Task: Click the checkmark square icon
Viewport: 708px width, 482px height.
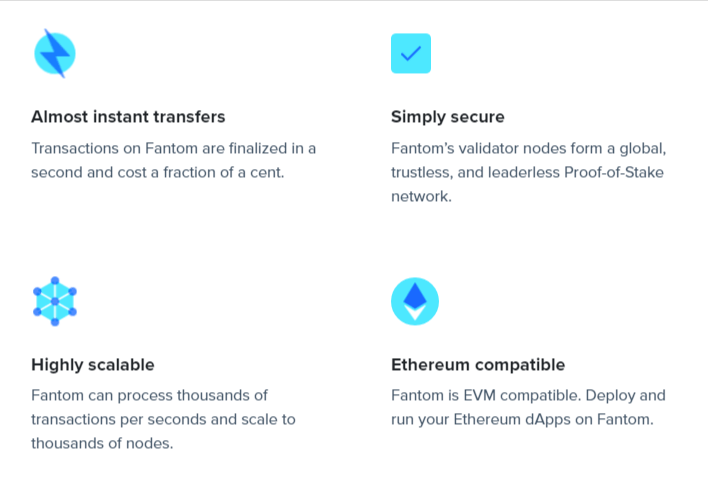Action: (411, 53)
